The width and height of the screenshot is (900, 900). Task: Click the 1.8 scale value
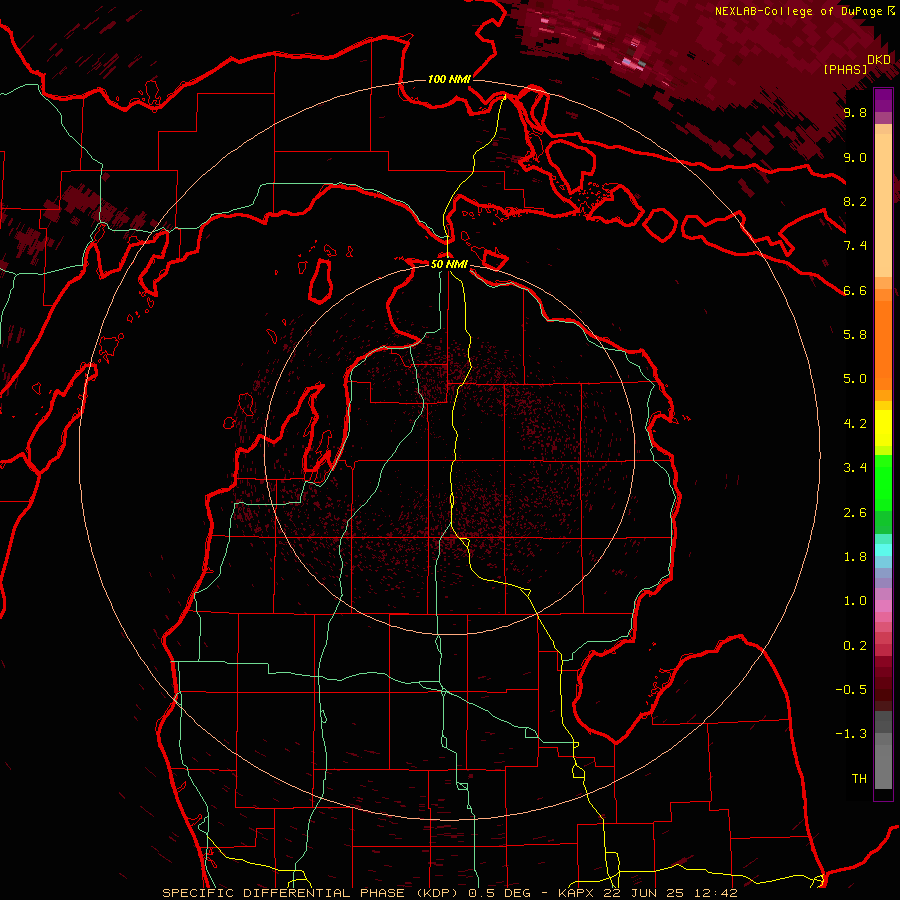(855, 557)
